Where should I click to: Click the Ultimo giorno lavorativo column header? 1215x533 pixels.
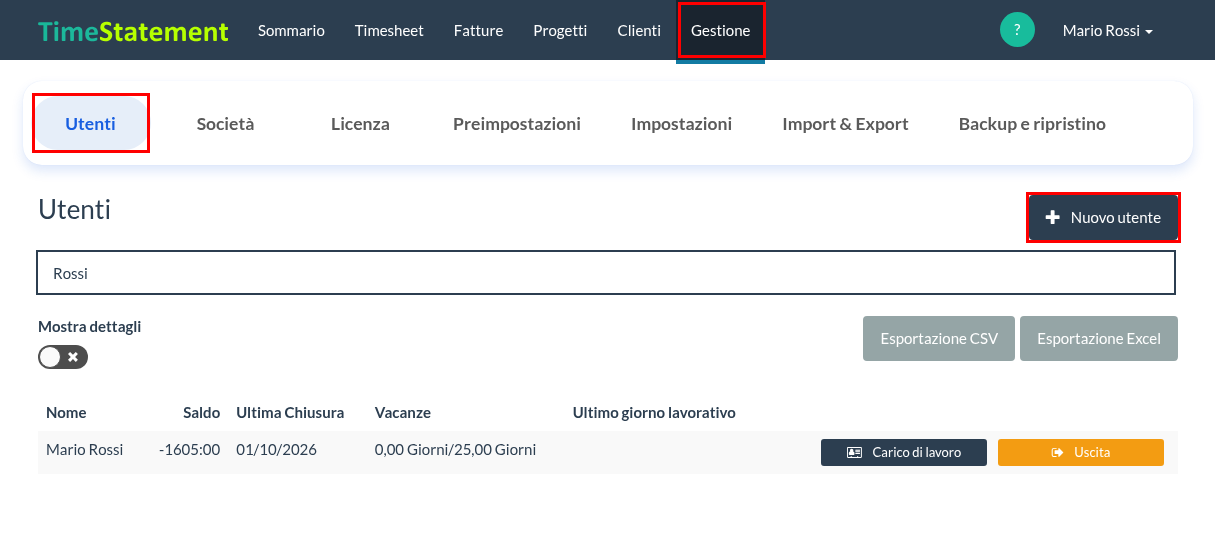click(x=654, y=412)
